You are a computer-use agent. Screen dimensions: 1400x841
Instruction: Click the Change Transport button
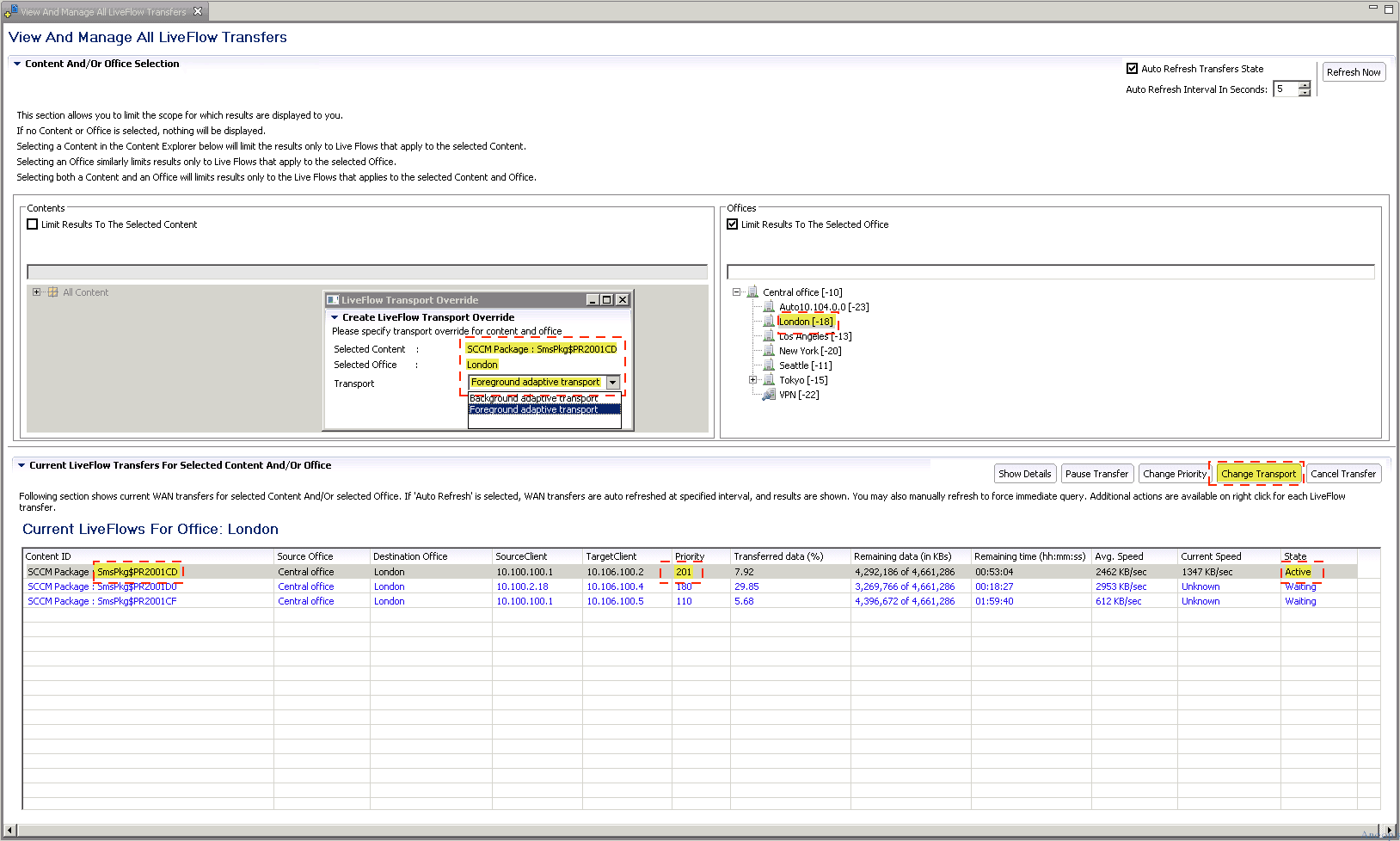pos(1258,474)
